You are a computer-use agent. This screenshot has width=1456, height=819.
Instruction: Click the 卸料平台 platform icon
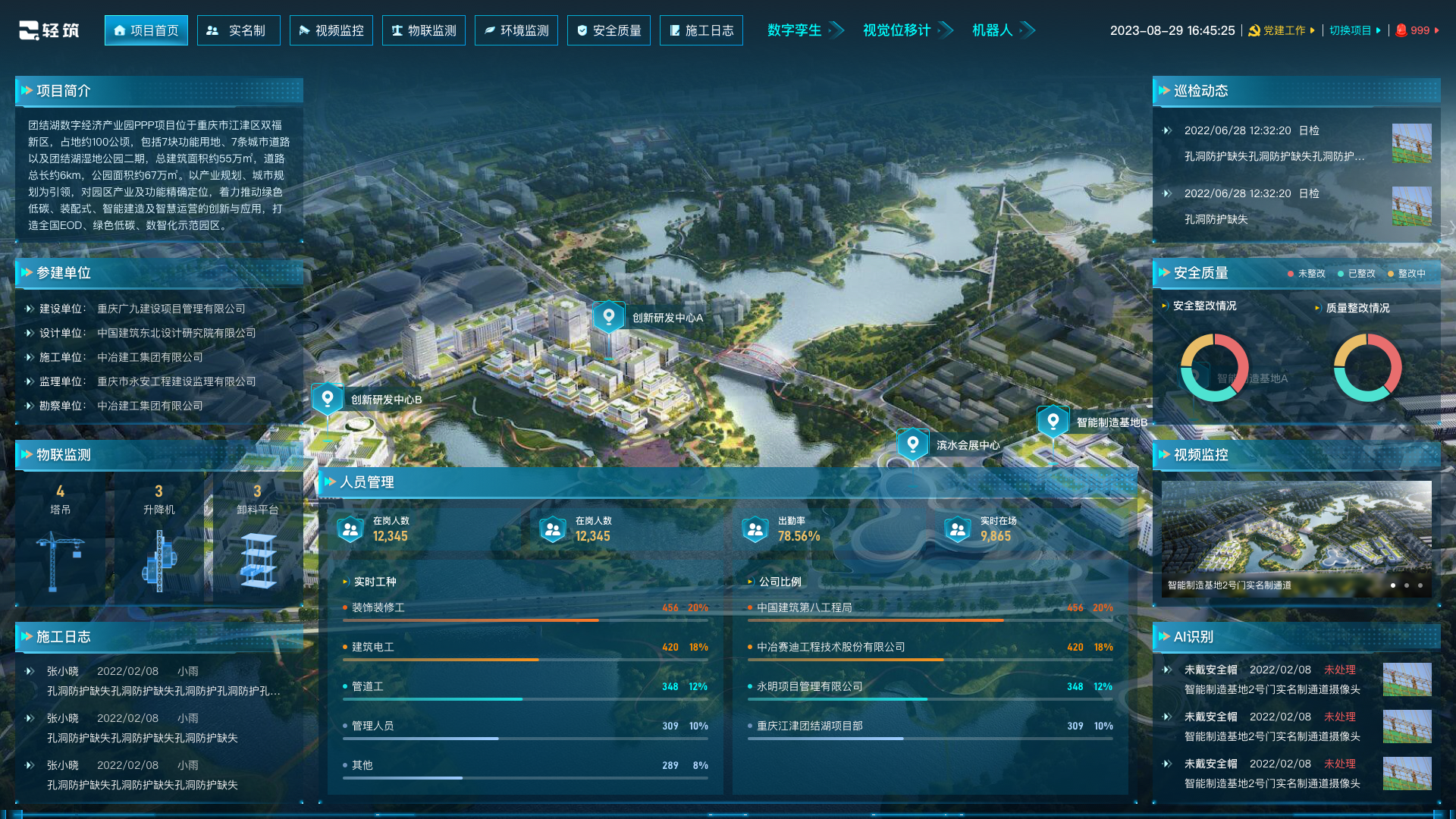click(258, 561)
